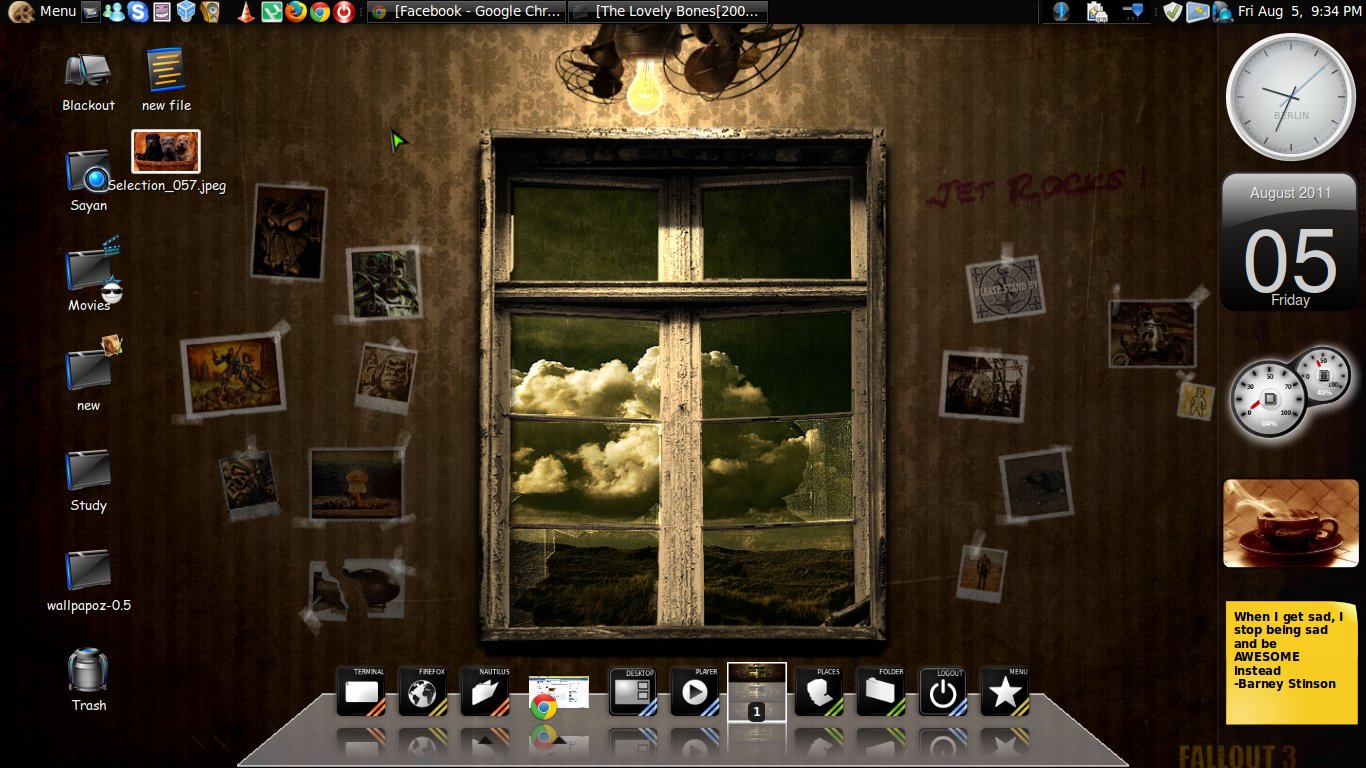This screenshot has width=1366, height=768.
Task: Open the battery power tray icon
Action: click(x=1097, y=12)
